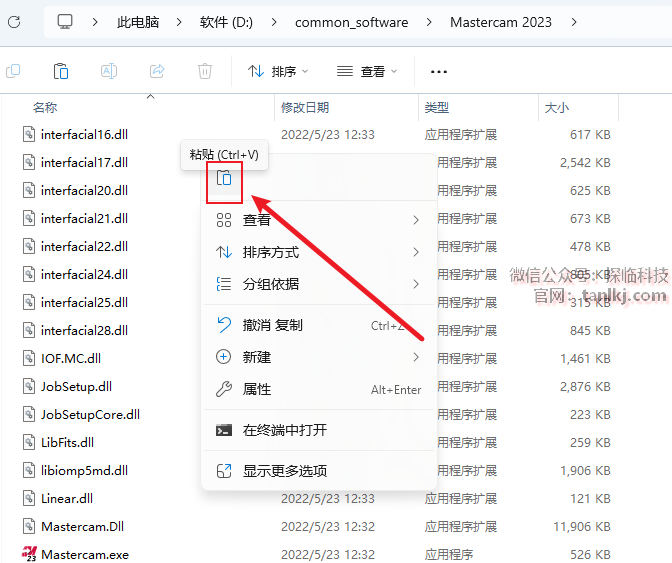Screen dimensions: 672x563
Task: Open the 分组依据 submenu
Action: click(319, 284)
